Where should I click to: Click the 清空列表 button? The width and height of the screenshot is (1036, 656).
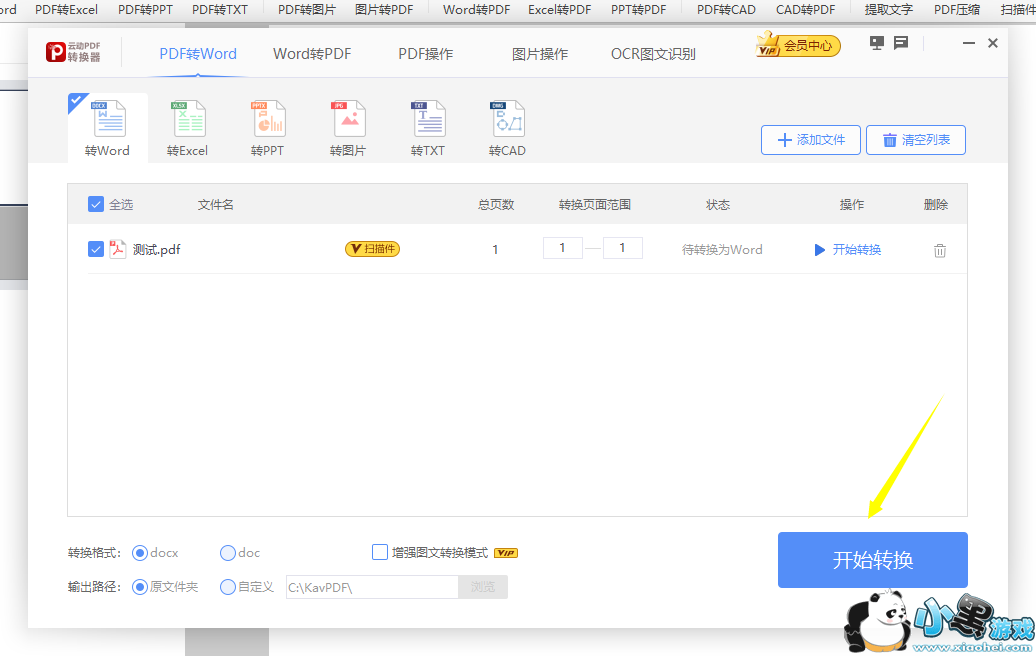[915, 140]
